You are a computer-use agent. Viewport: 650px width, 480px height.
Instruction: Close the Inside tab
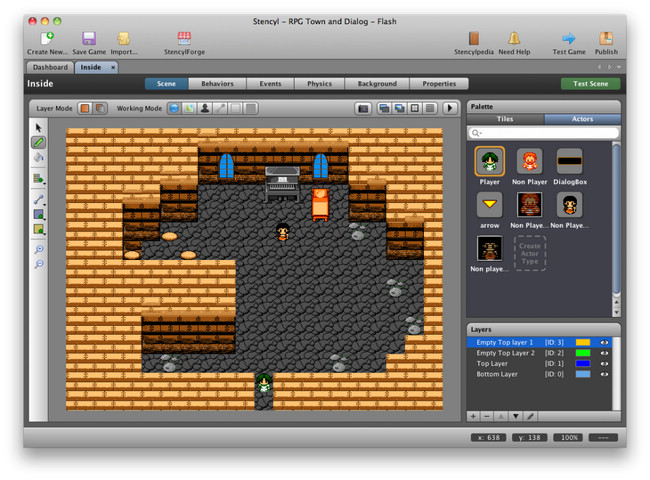pyautogui.click(x=113, y=67)
